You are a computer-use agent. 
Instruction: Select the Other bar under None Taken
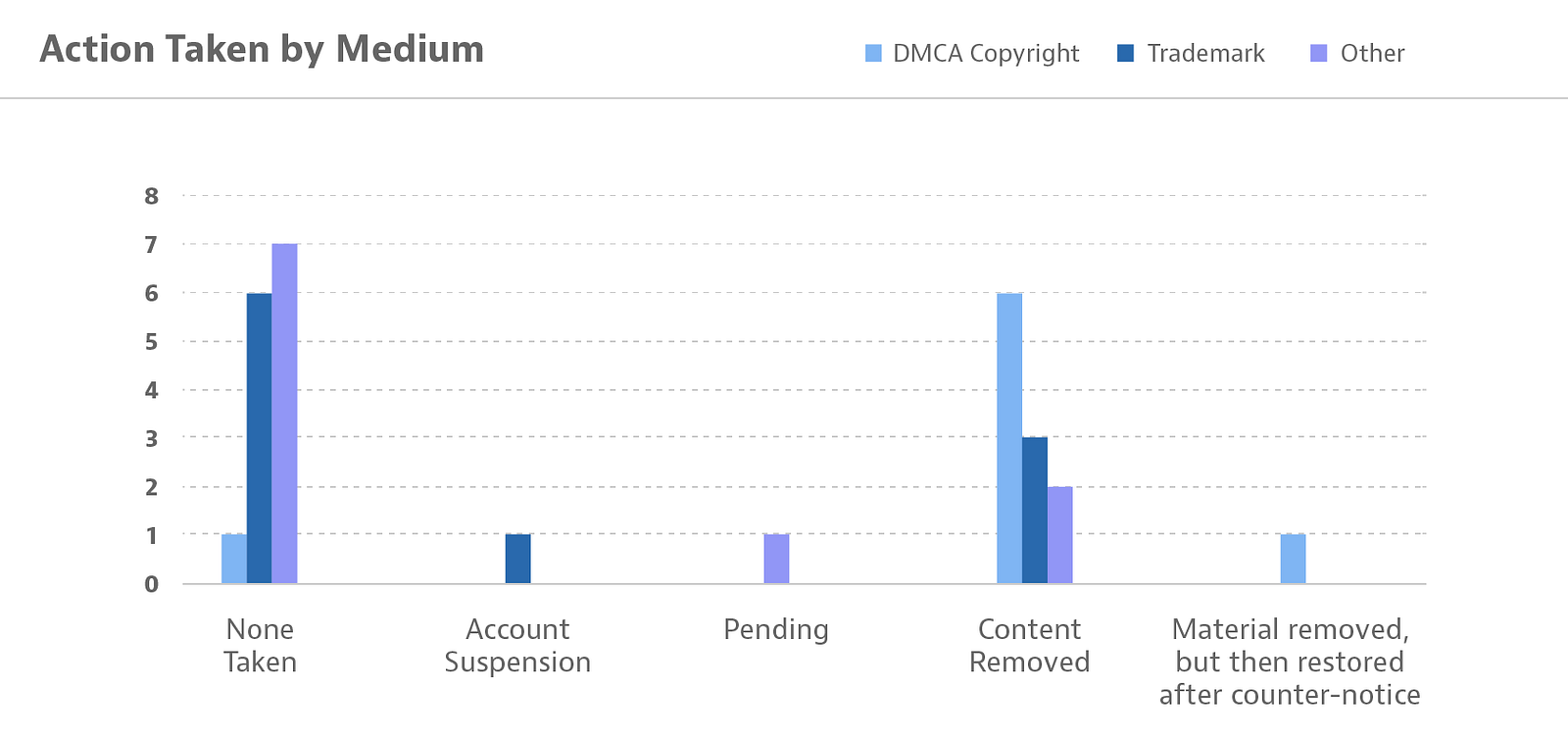284,414
